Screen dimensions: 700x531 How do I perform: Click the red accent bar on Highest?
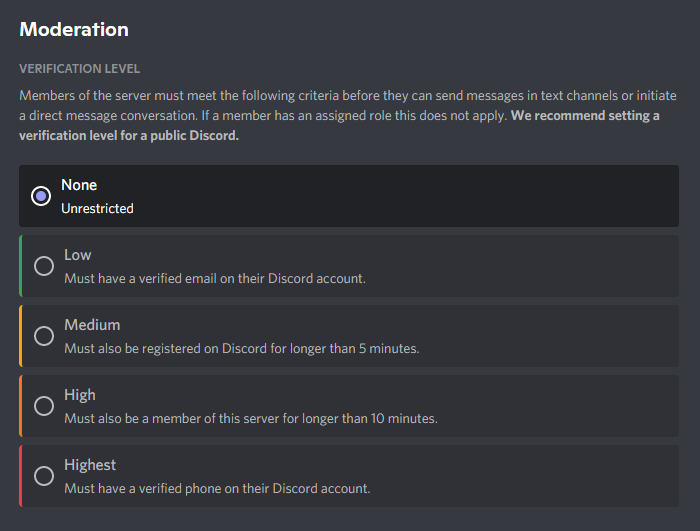tap(21, 476)
